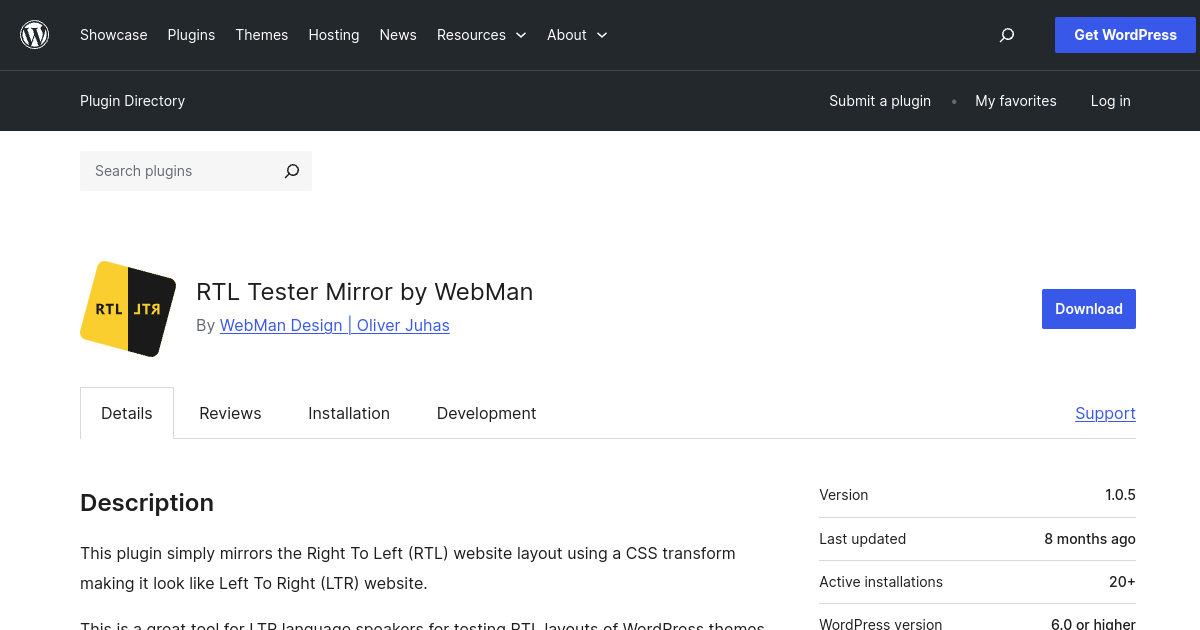
Task: Click the WordPress version value 6.0 or higher
Action: click(1093, 624)
